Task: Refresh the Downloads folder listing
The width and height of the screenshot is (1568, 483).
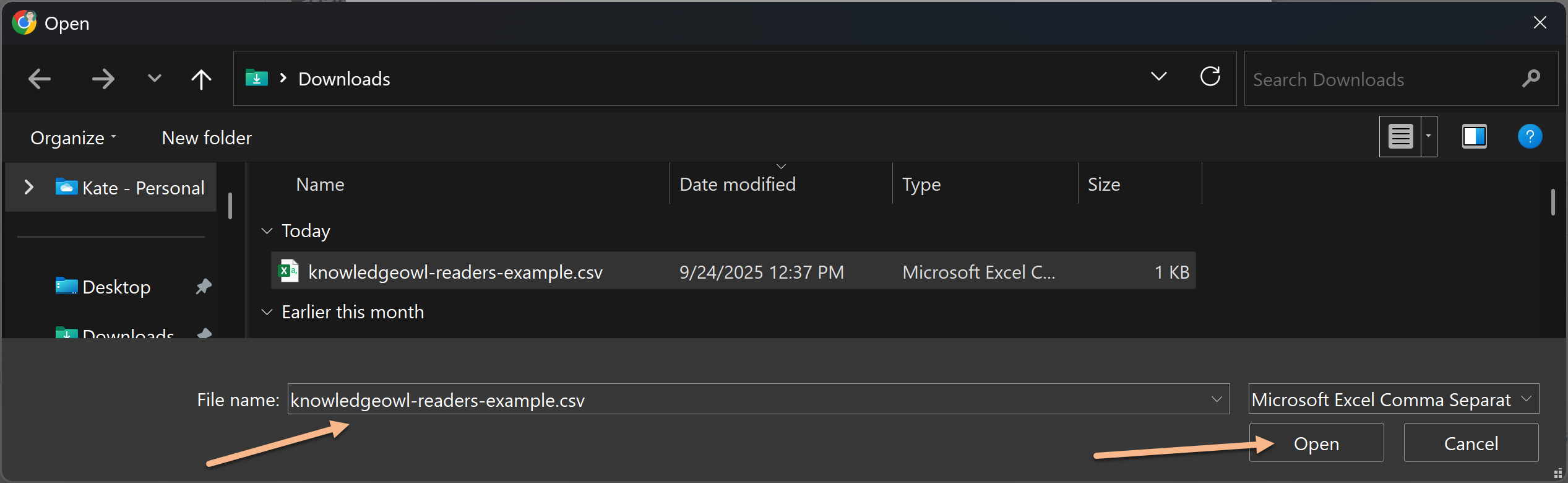Action: coord(1210,77)
